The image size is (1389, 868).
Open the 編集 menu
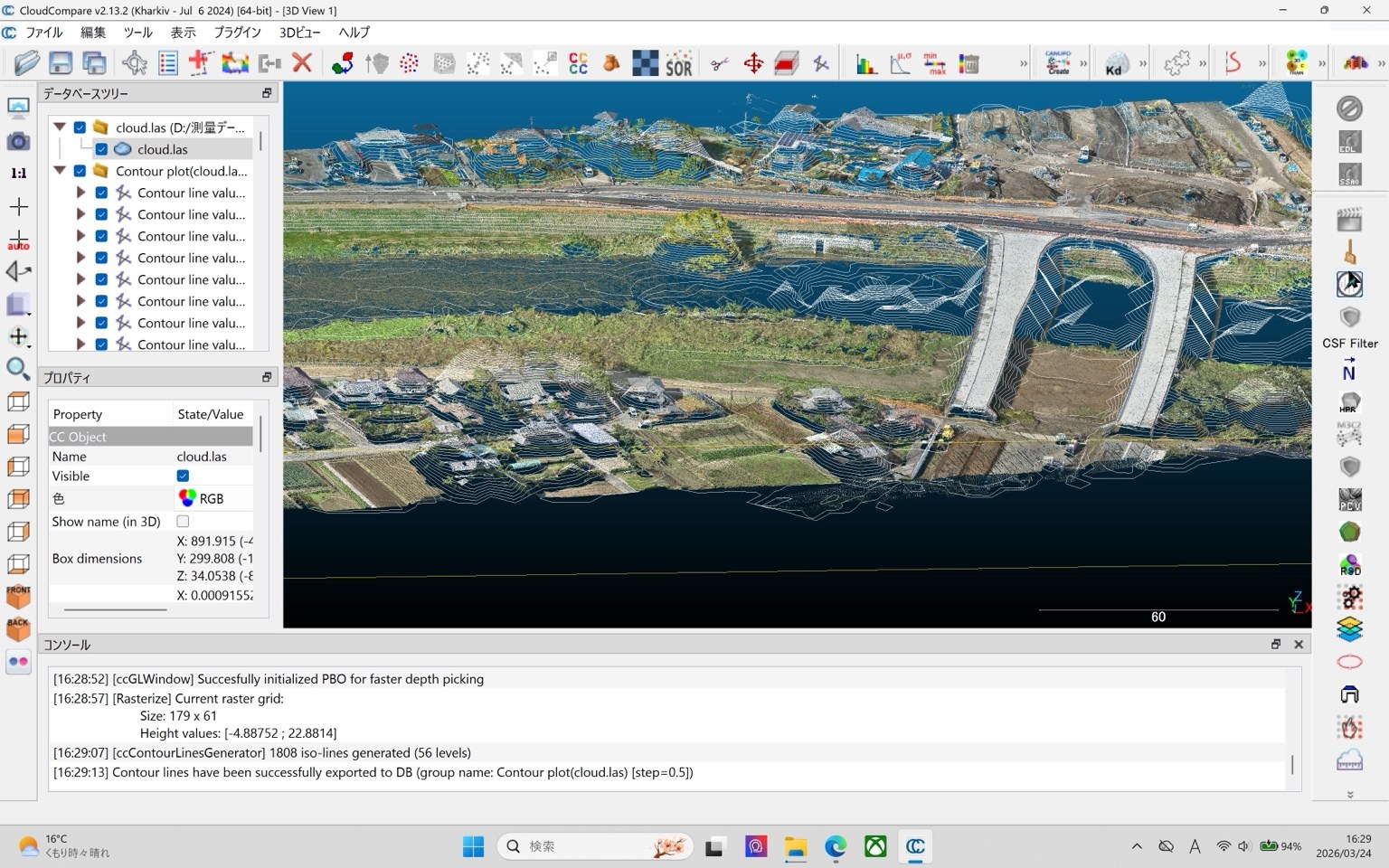pos(93,33)
